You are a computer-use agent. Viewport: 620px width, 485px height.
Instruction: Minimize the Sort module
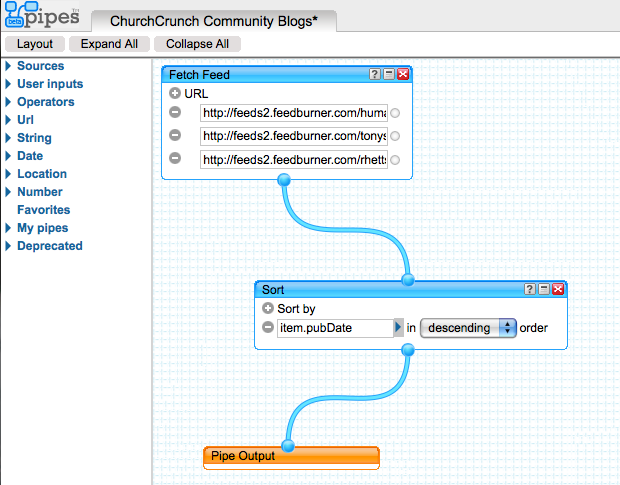click(x=544, y=289)
